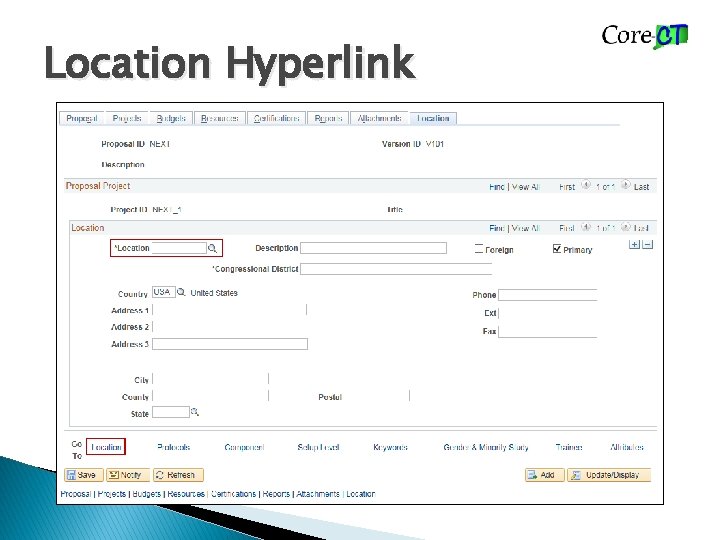The height and width of the screenshot is (540, 720).
Task: Uncheck the Primary checkbox
Action: tap(557, 249)
